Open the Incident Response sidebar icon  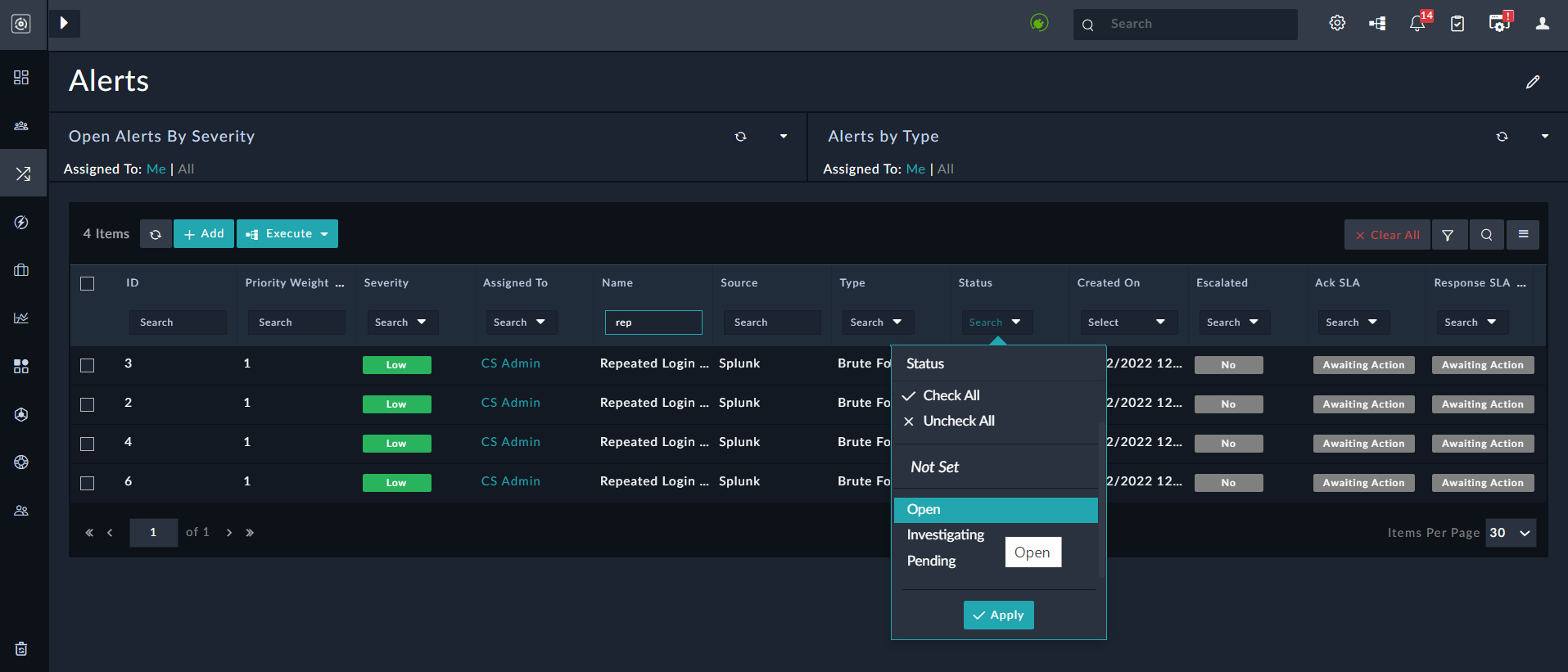point(23,174)
